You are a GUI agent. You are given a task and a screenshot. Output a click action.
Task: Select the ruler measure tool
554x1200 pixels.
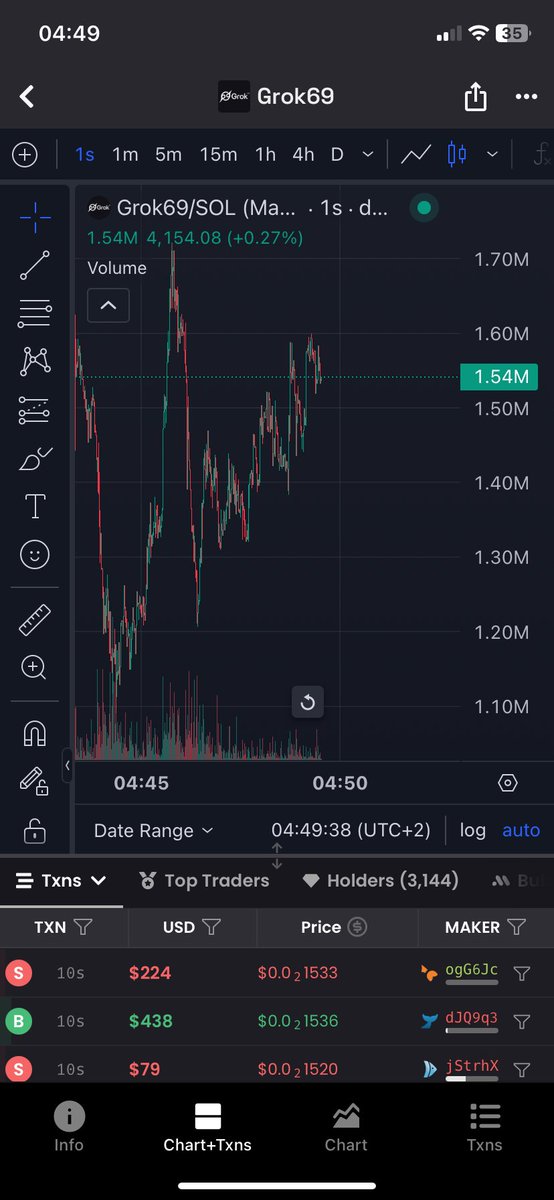tap(35, 620)
